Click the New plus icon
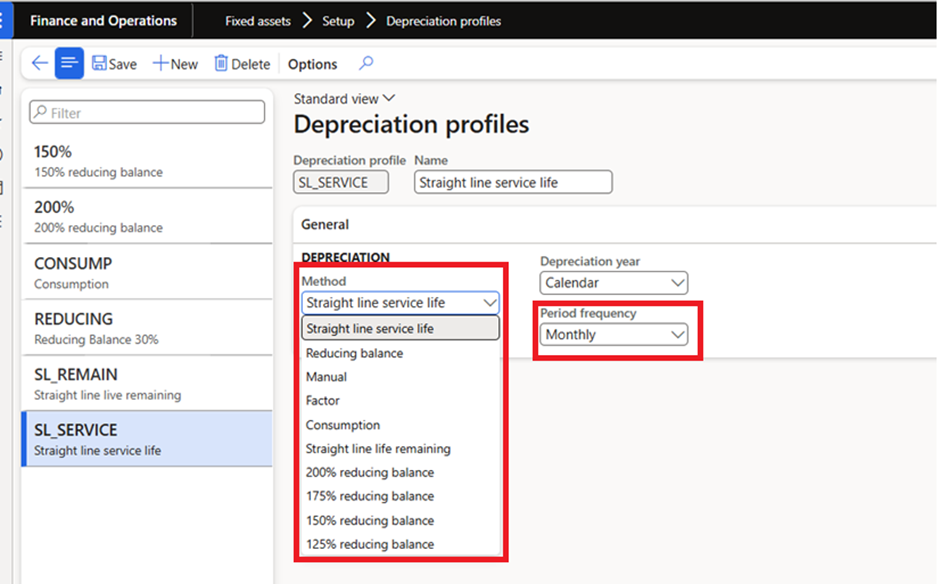This screenshot has height=584, width=940. tap(160, 64)
